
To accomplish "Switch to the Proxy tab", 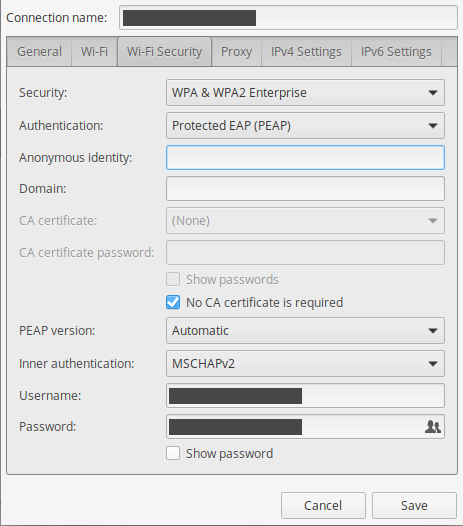I will (237, 52).
